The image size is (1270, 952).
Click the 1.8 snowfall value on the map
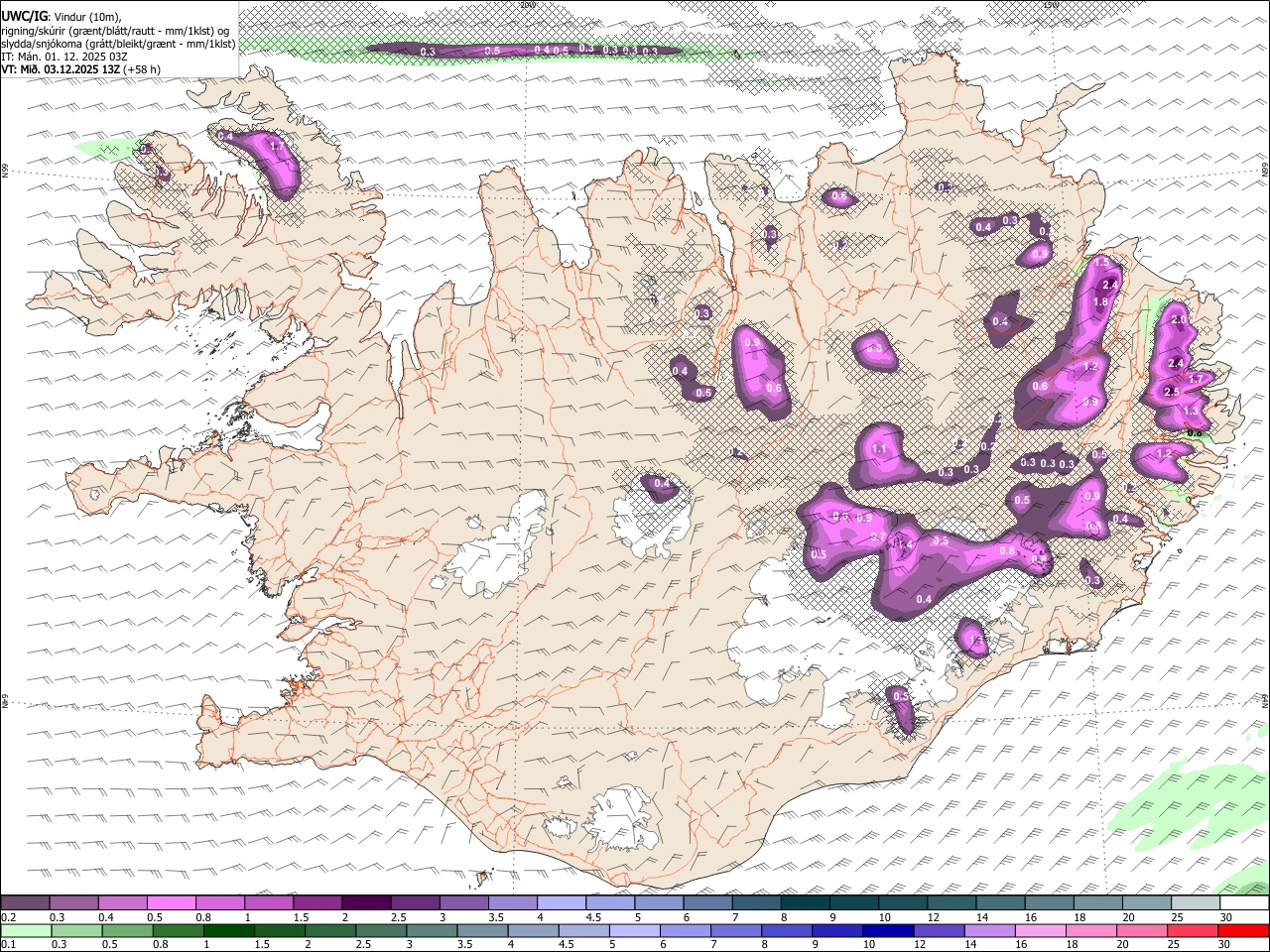coord(1100,302)
